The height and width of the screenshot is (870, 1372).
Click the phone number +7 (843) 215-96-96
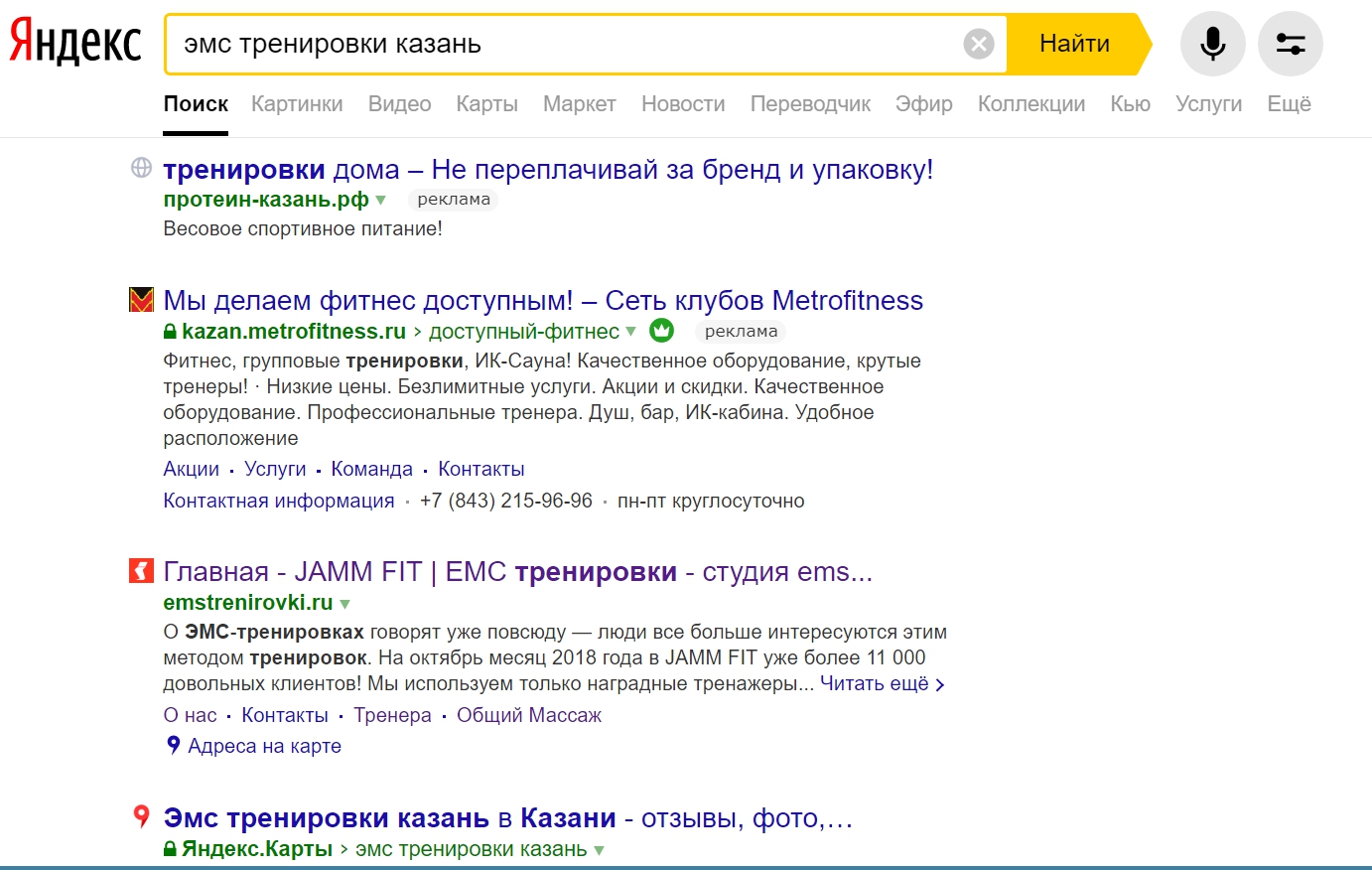pos(506,501)
